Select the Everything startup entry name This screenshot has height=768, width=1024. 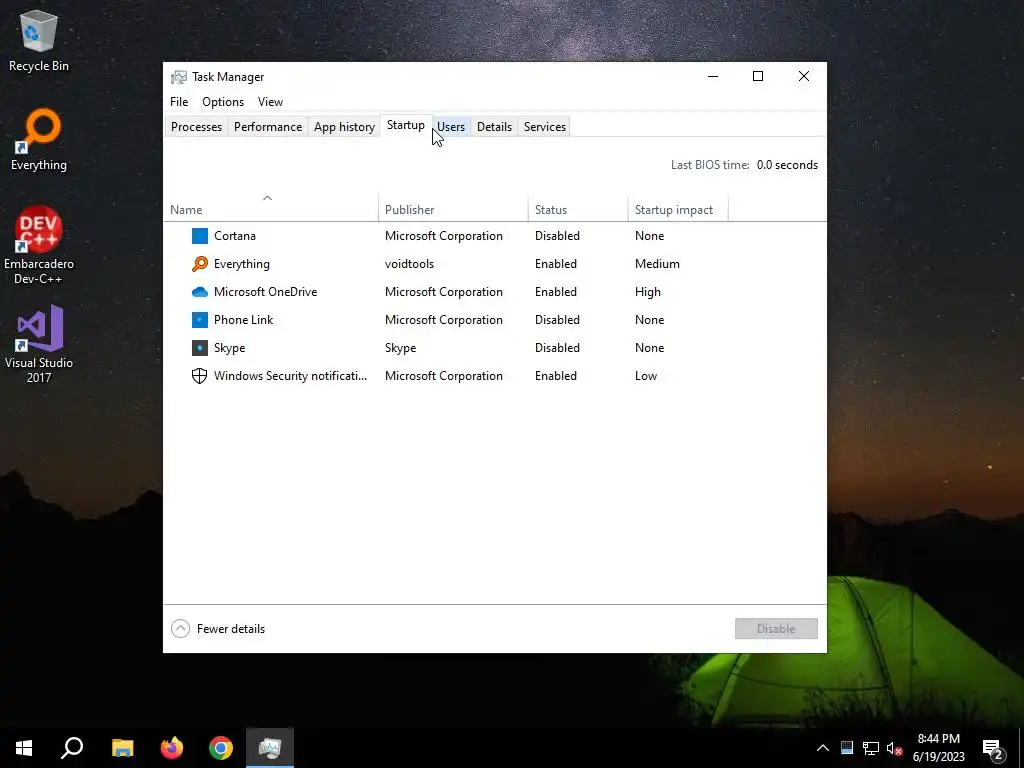[x=242, y=264]
